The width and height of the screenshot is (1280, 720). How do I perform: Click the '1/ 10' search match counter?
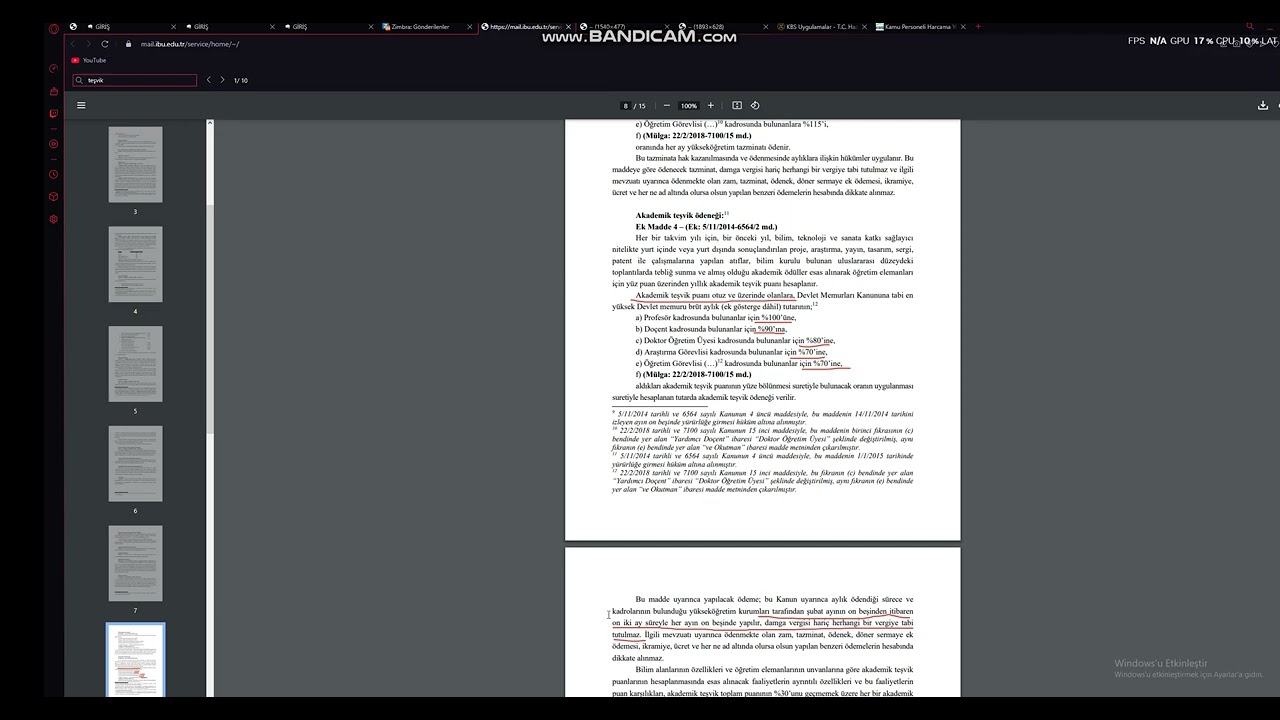241,80
